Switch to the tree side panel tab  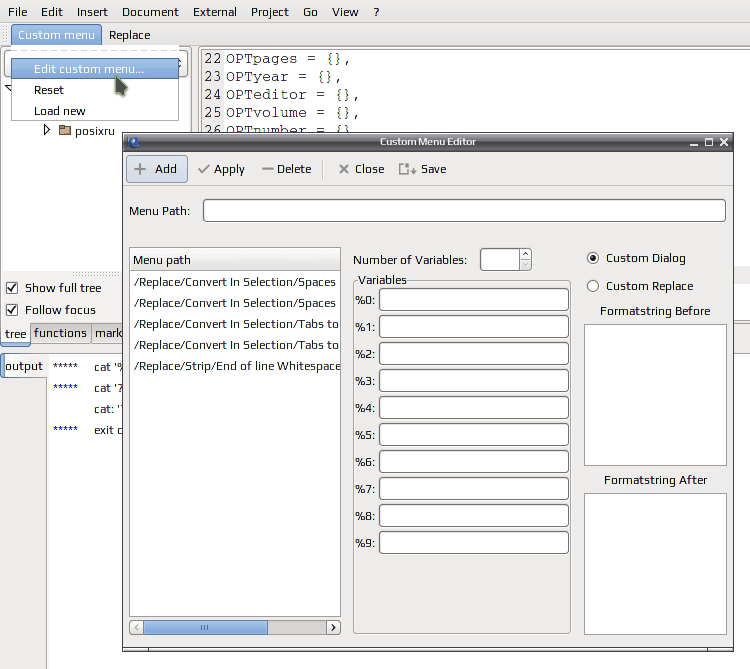tap(15, 334)
